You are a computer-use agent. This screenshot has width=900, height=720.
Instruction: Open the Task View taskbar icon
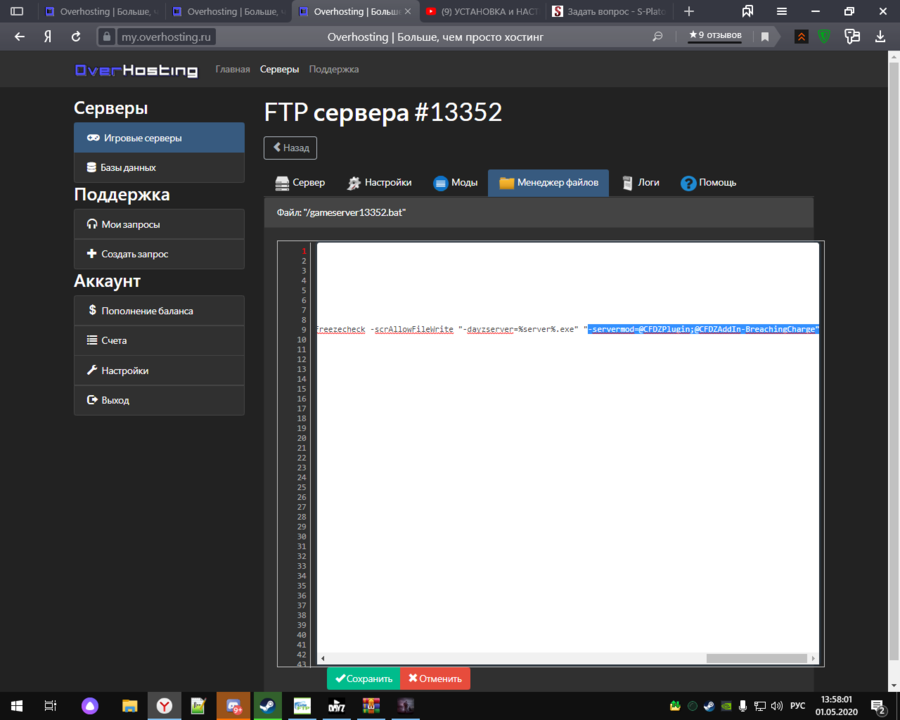(x=51, y=706)
